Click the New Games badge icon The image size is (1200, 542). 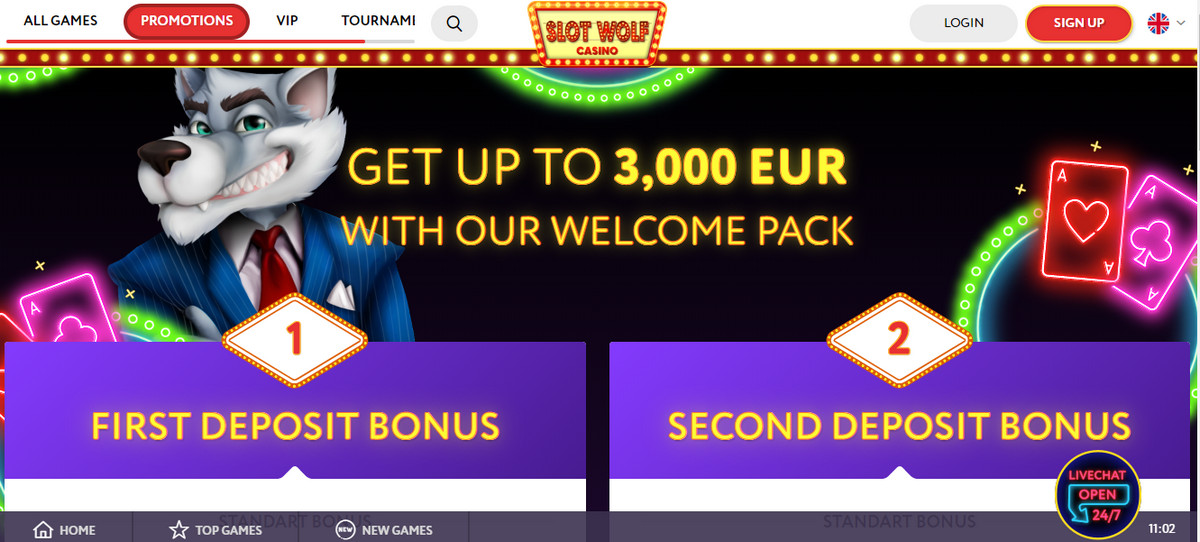coord(345,530)
